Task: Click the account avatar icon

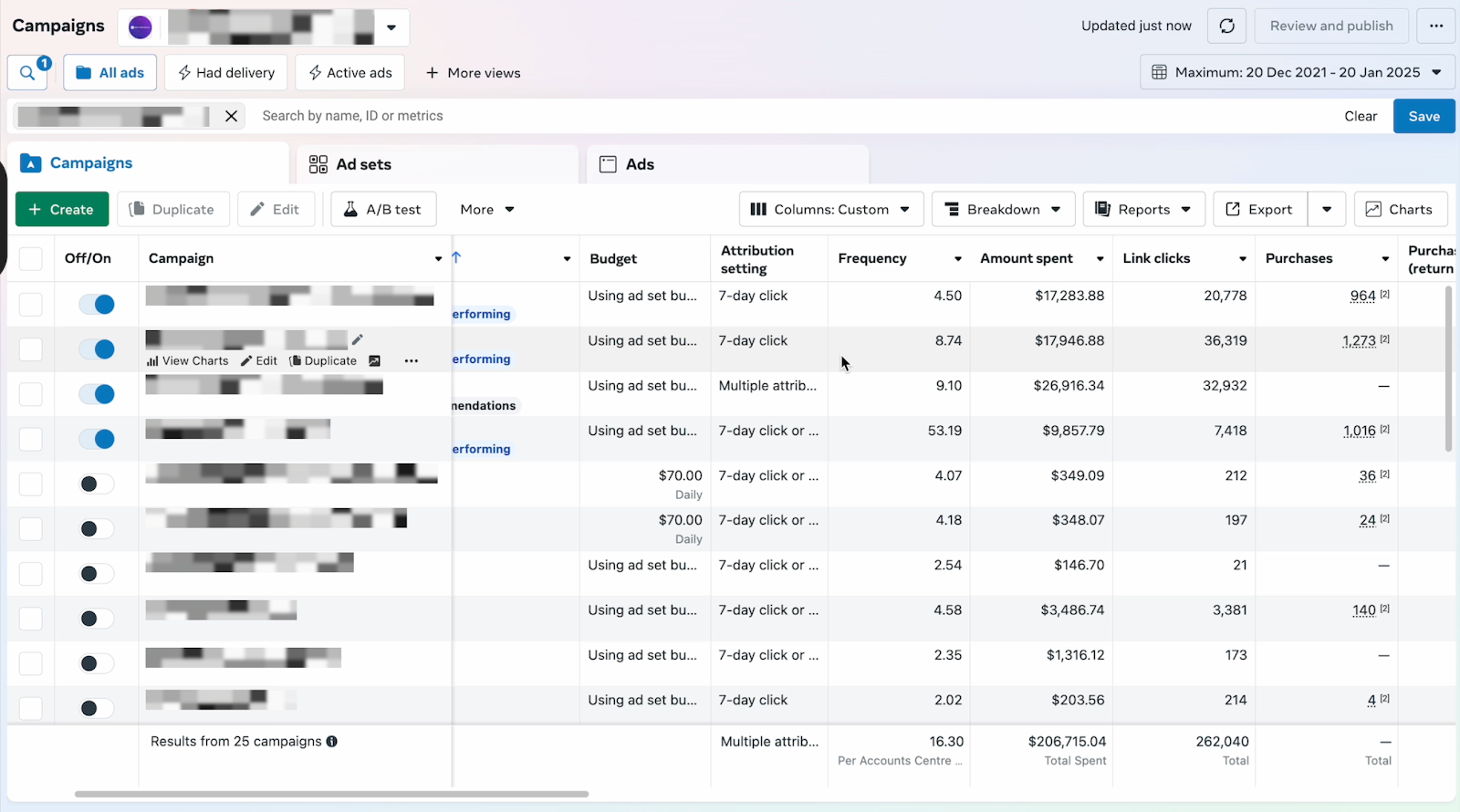Action: [x=141, y=27]
